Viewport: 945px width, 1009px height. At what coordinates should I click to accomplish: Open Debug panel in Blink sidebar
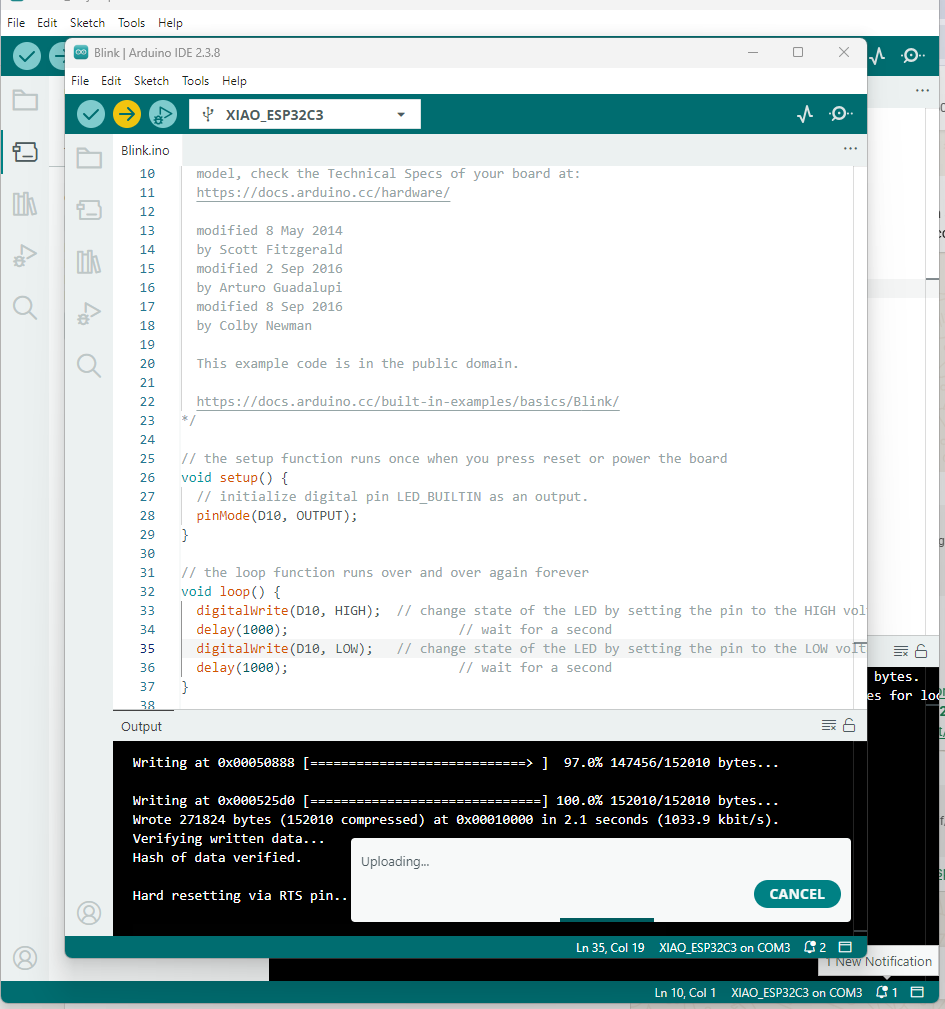89,314
